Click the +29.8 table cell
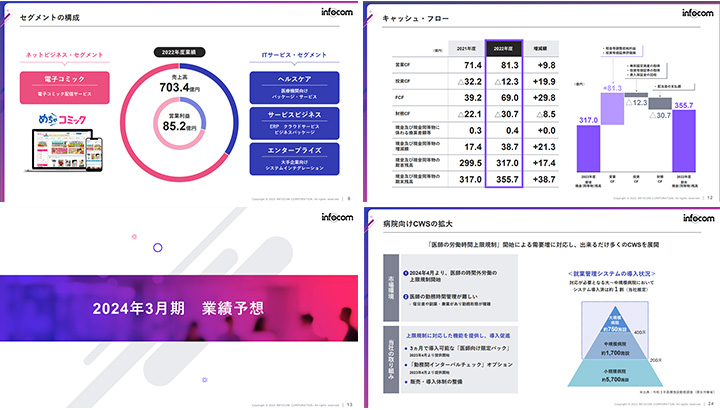This screenshot has height=410, width=720. tap(544, 98)
